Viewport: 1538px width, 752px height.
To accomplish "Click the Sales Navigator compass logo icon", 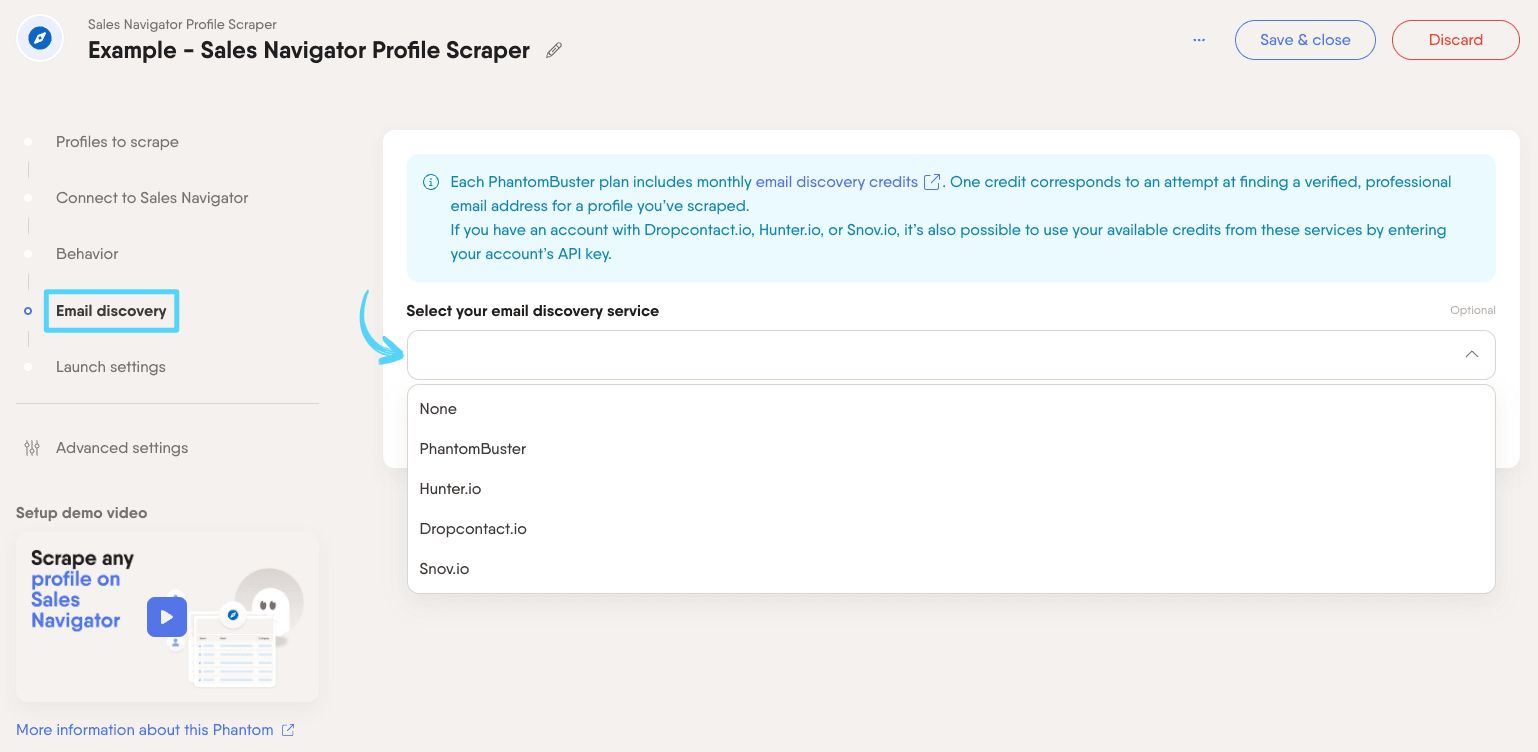I will (x=40, y=39).
